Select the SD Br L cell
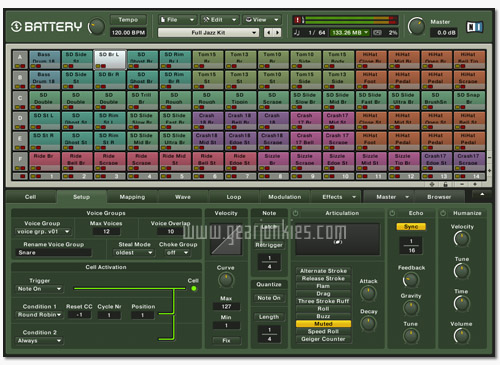500x365 pixels. (x=109, y=60)
